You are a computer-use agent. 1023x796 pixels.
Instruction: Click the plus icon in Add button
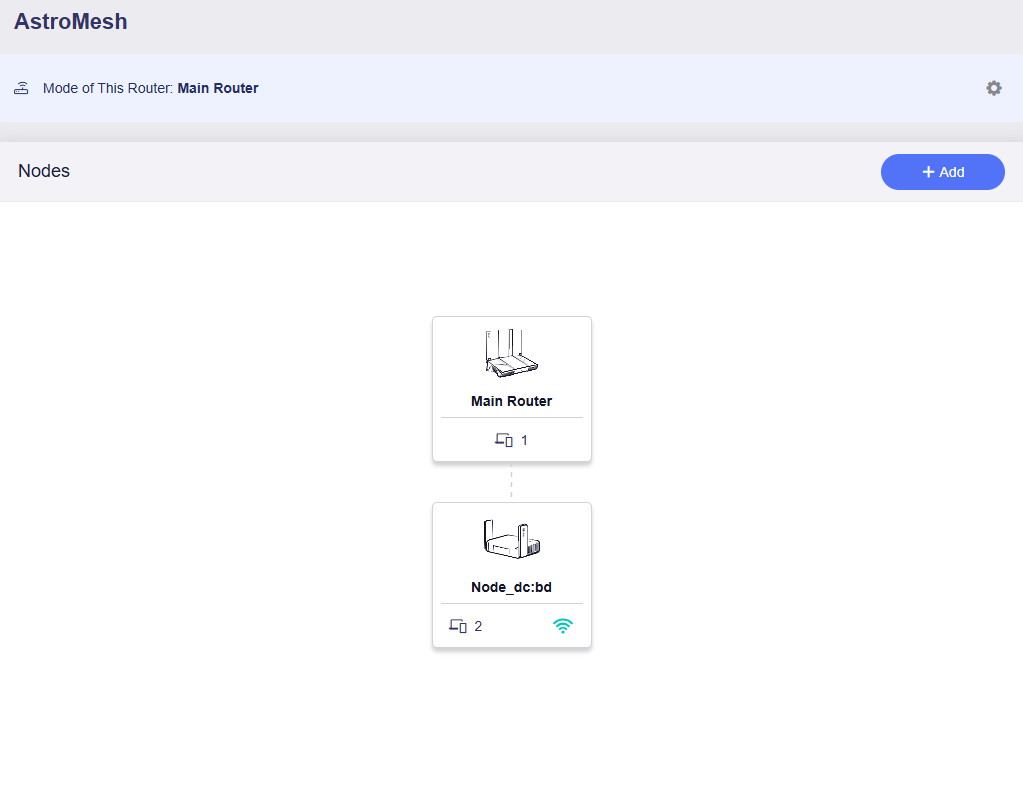(x=928, y=172)
